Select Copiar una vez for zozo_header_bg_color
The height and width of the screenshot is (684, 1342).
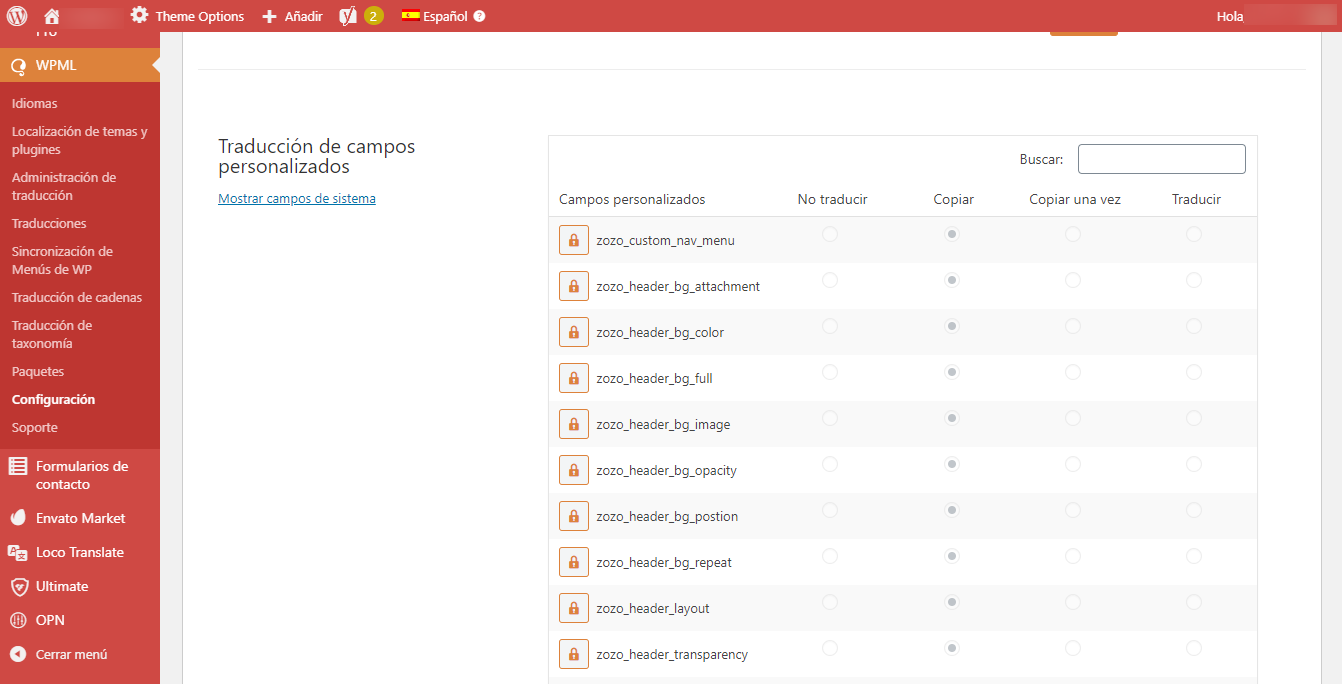pos(1073,326)
